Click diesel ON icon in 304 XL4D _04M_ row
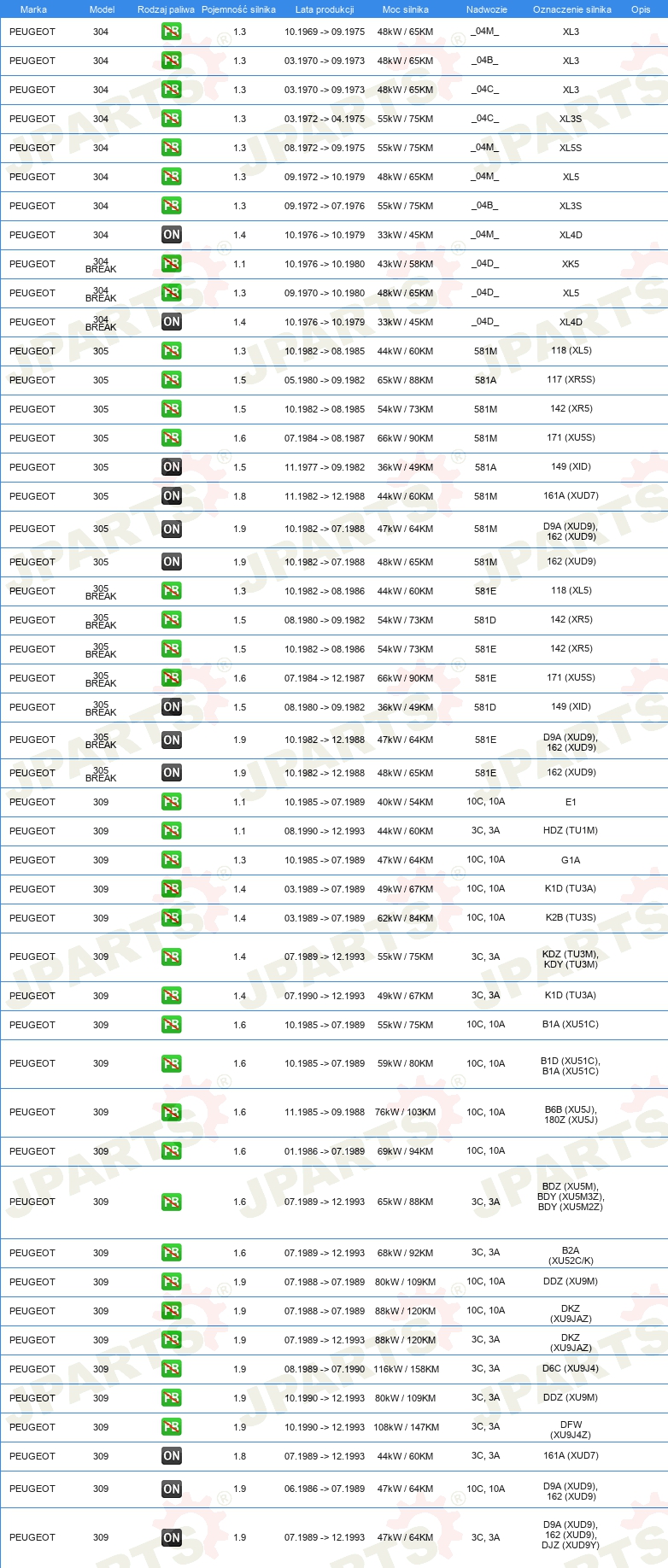Screen dimensions: 668x1568 point(172,235)
